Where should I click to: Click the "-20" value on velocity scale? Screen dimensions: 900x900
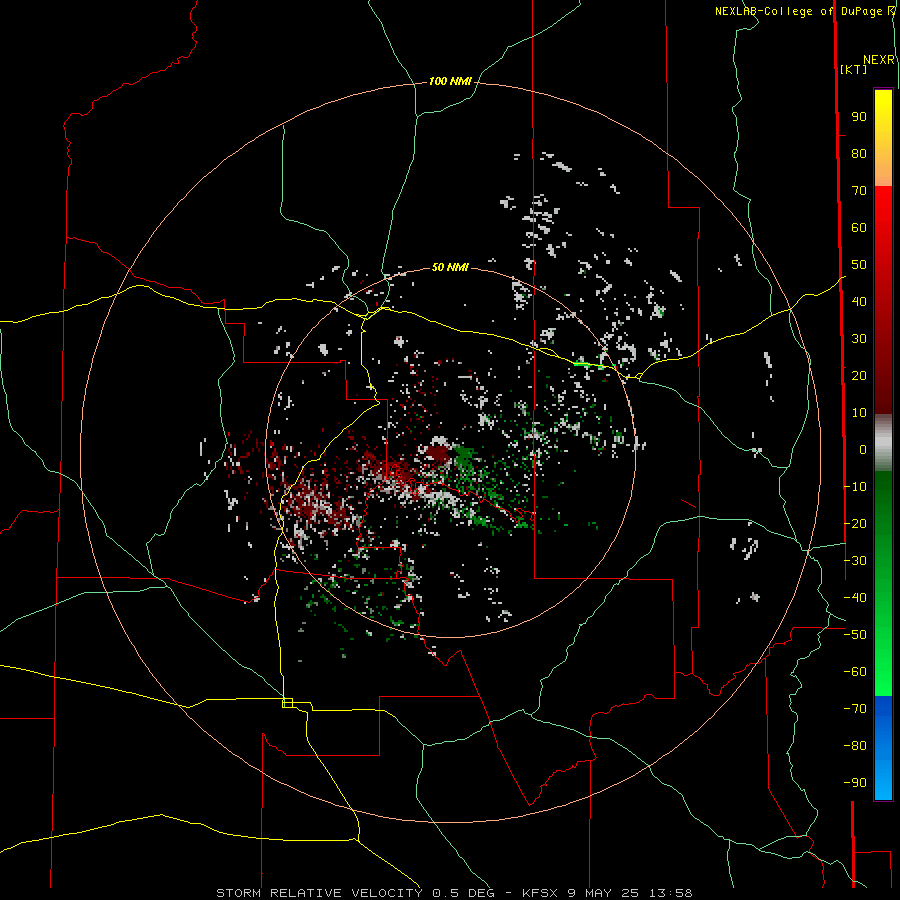[x=855, y=524]
